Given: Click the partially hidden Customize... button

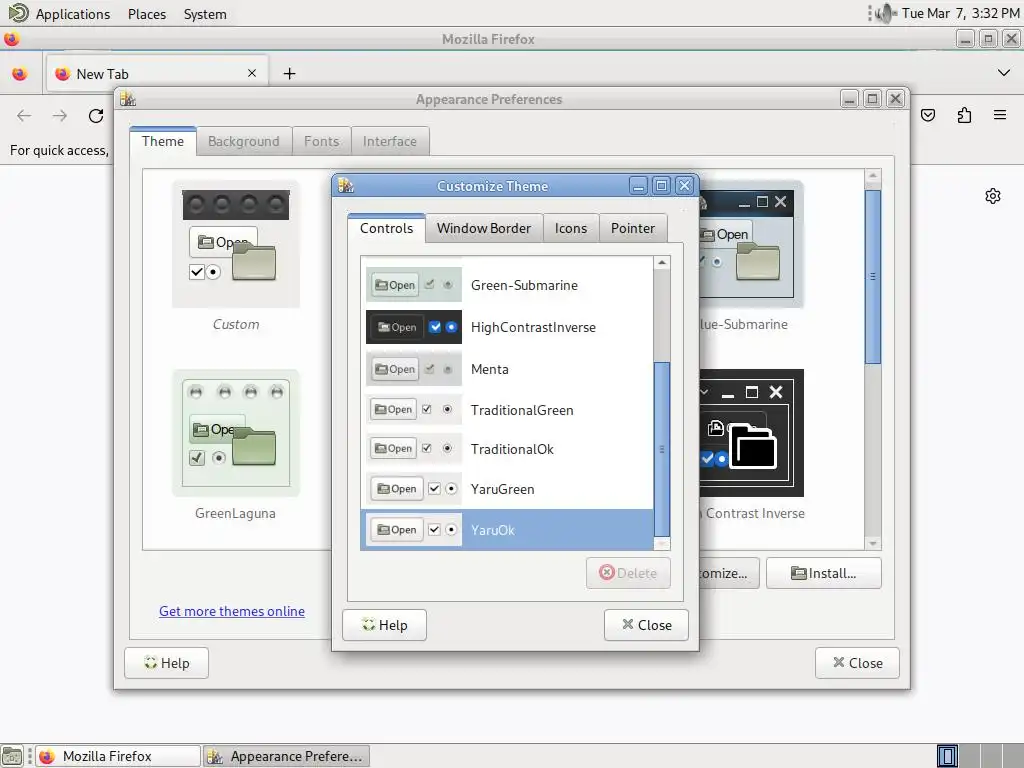Looking at the screenshot, I should [x=729, y=573].
